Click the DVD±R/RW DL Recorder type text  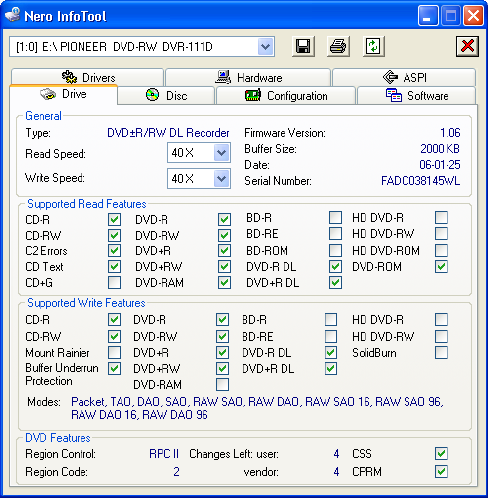click(x=168, y=133)
